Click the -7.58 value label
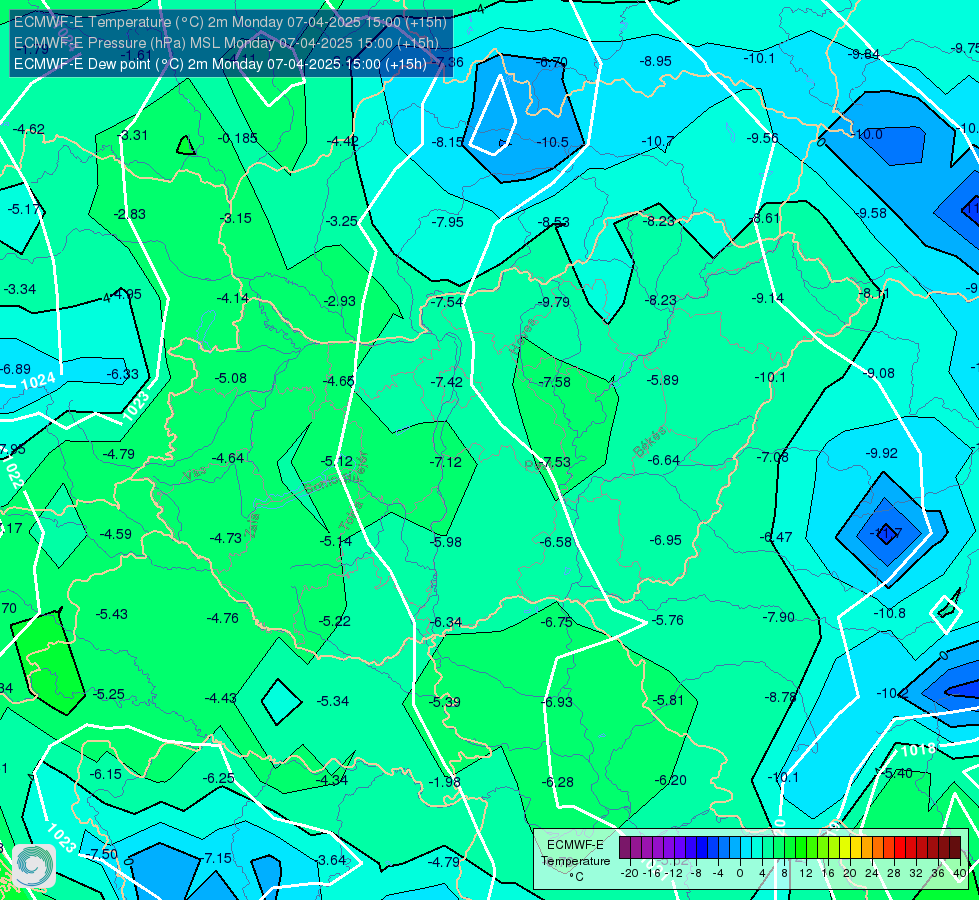Viewport: 979px width, 900px height. [x=554, y=382]
